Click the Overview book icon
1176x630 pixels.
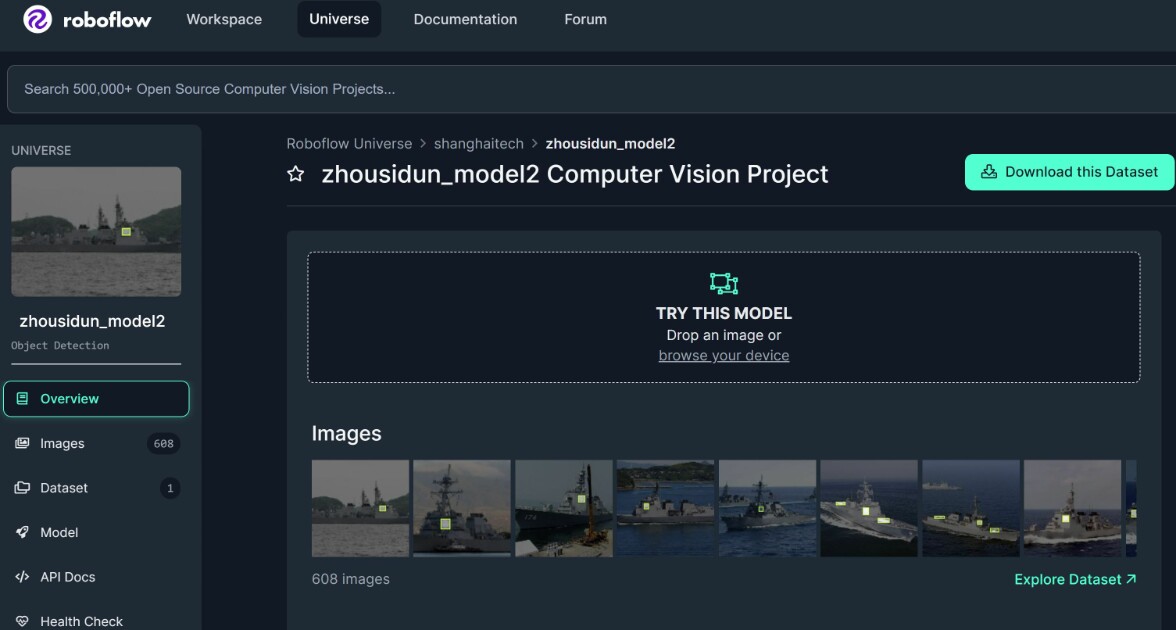(x=22, y=398)
